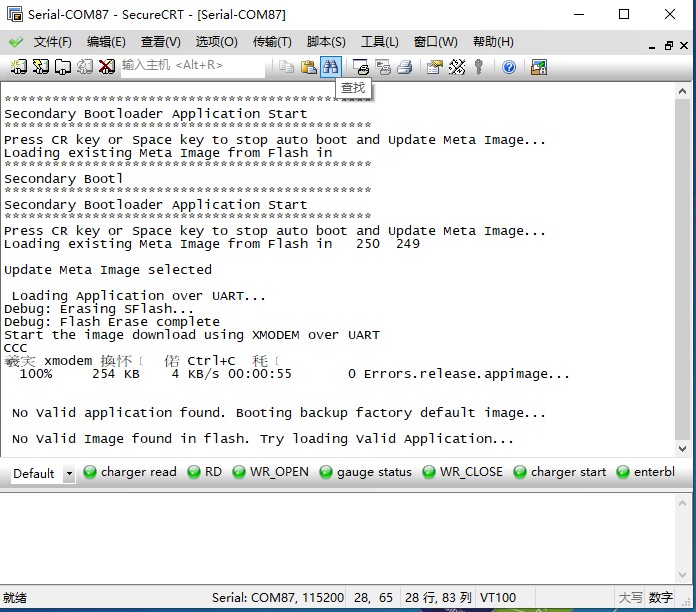Open the 文件(F) menu

coord(52,42)
